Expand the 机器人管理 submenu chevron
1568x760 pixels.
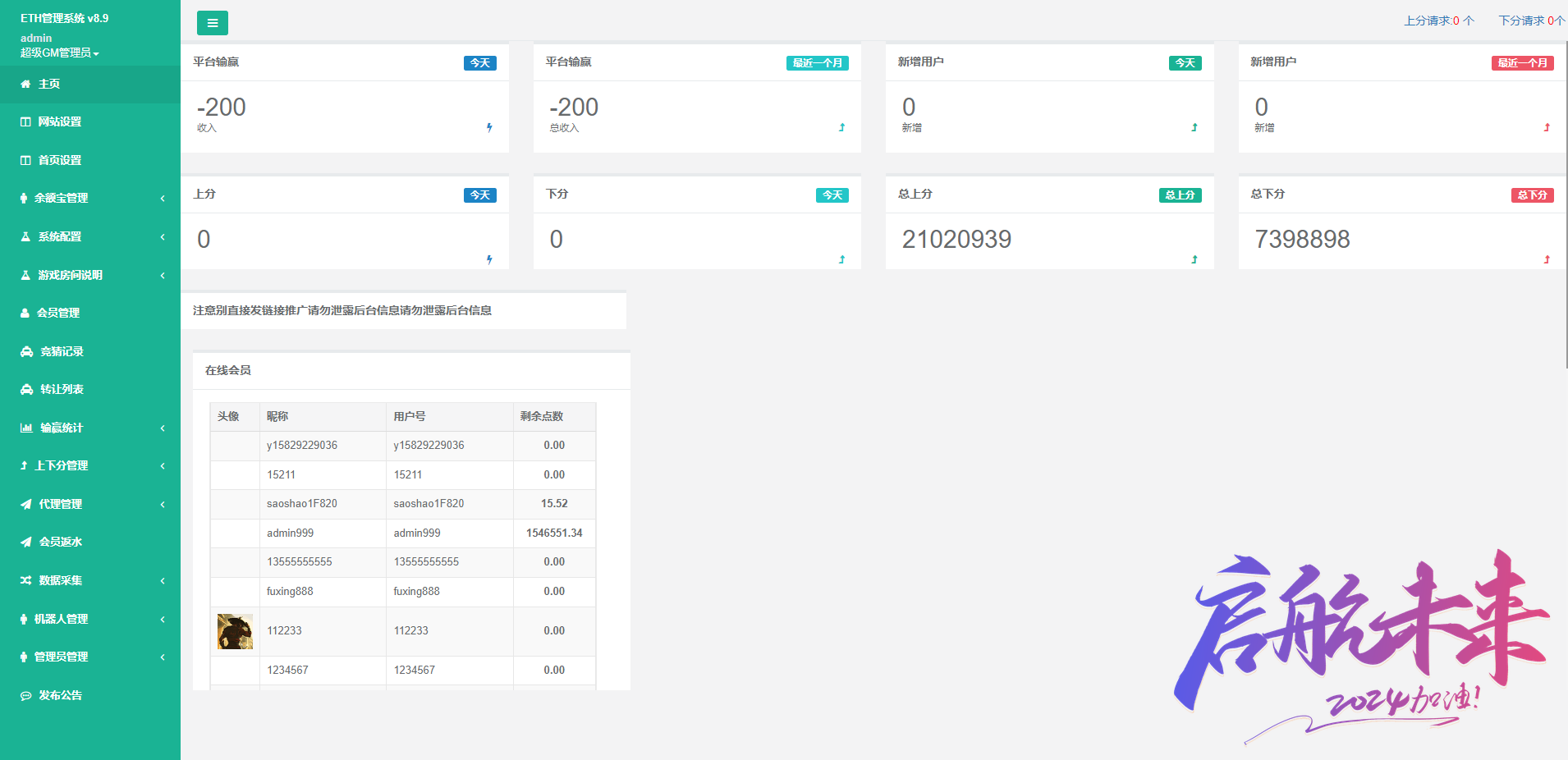coord(163,619)
